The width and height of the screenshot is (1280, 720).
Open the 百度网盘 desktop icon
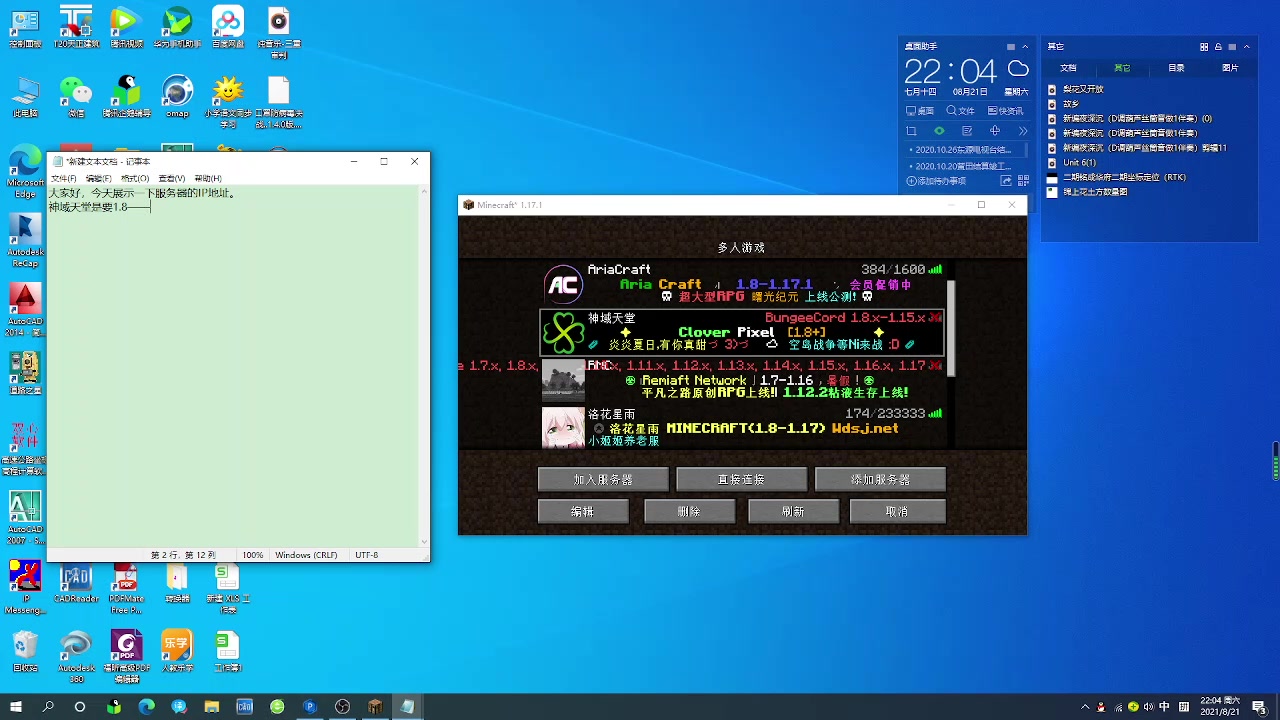coord(228,28)
